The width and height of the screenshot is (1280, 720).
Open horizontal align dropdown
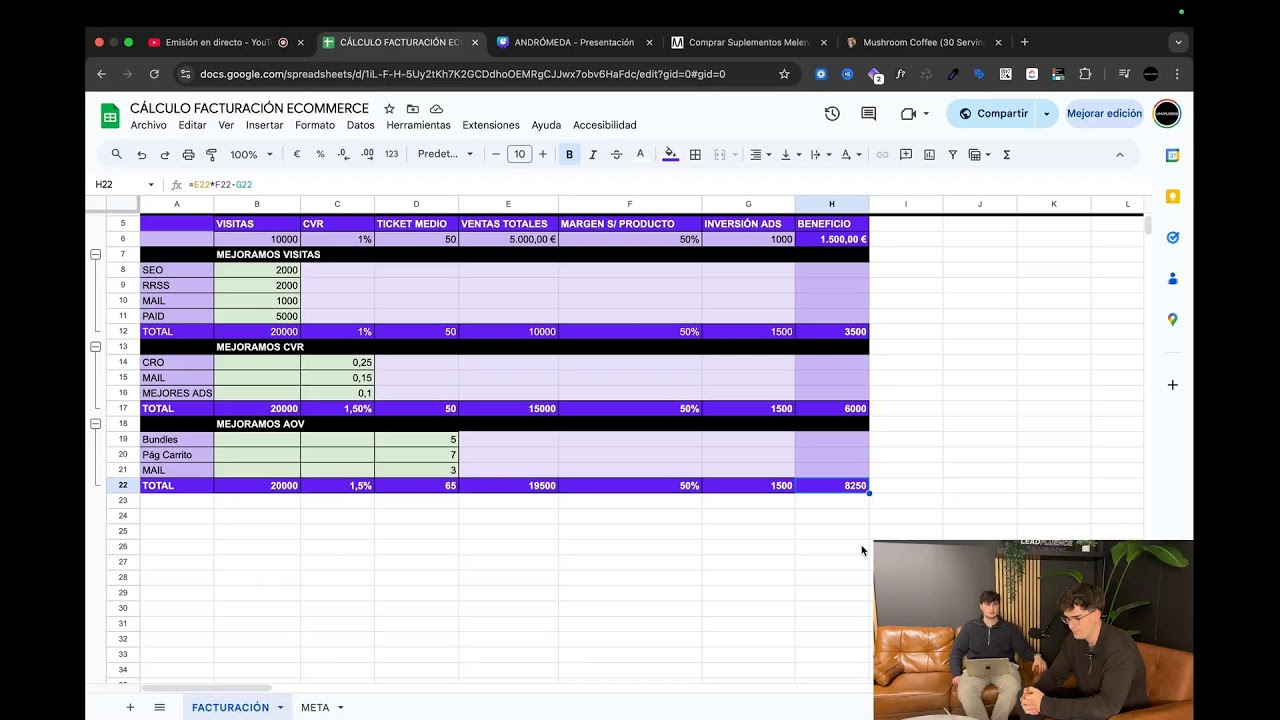(x=760, y=155)
